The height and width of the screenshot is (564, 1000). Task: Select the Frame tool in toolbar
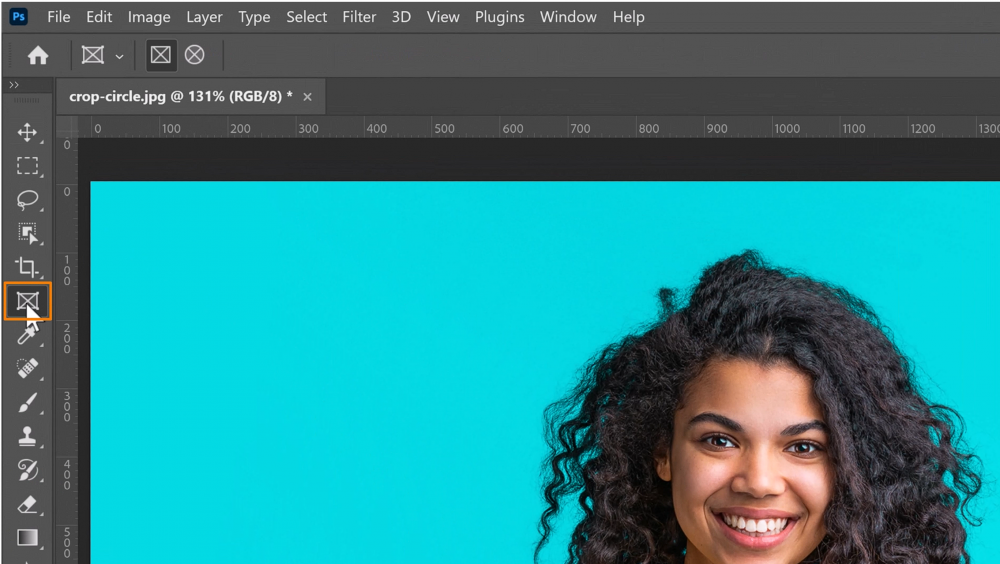click(x=27, y=301)
